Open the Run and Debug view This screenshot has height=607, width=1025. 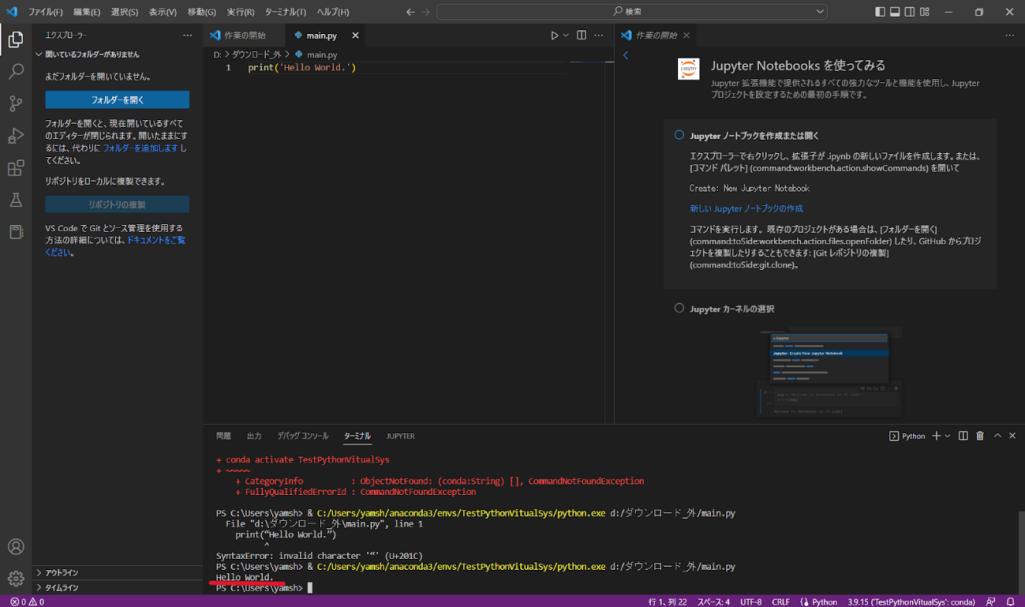[16, 136]
